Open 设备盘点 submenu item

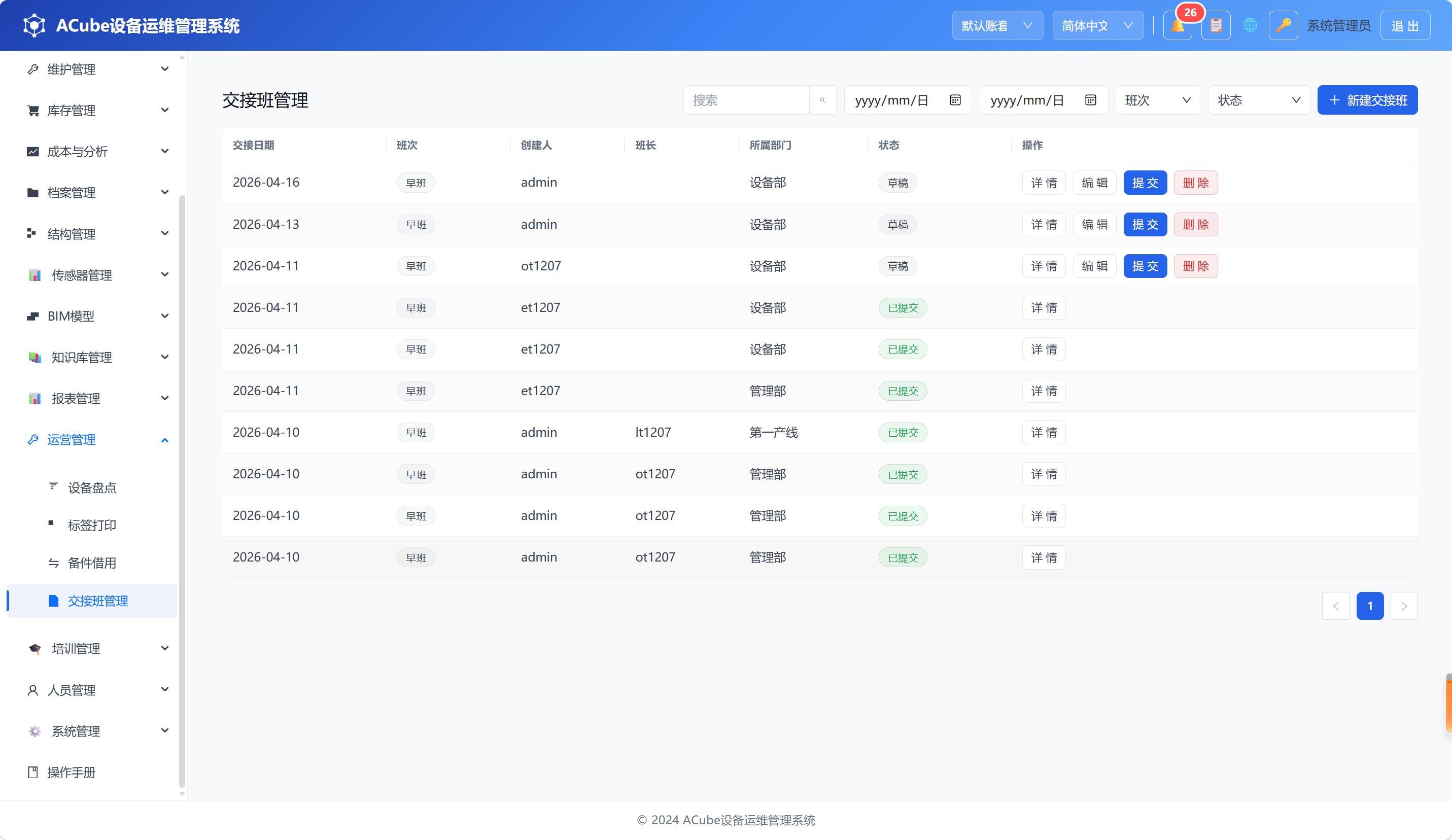pos(92,488)
